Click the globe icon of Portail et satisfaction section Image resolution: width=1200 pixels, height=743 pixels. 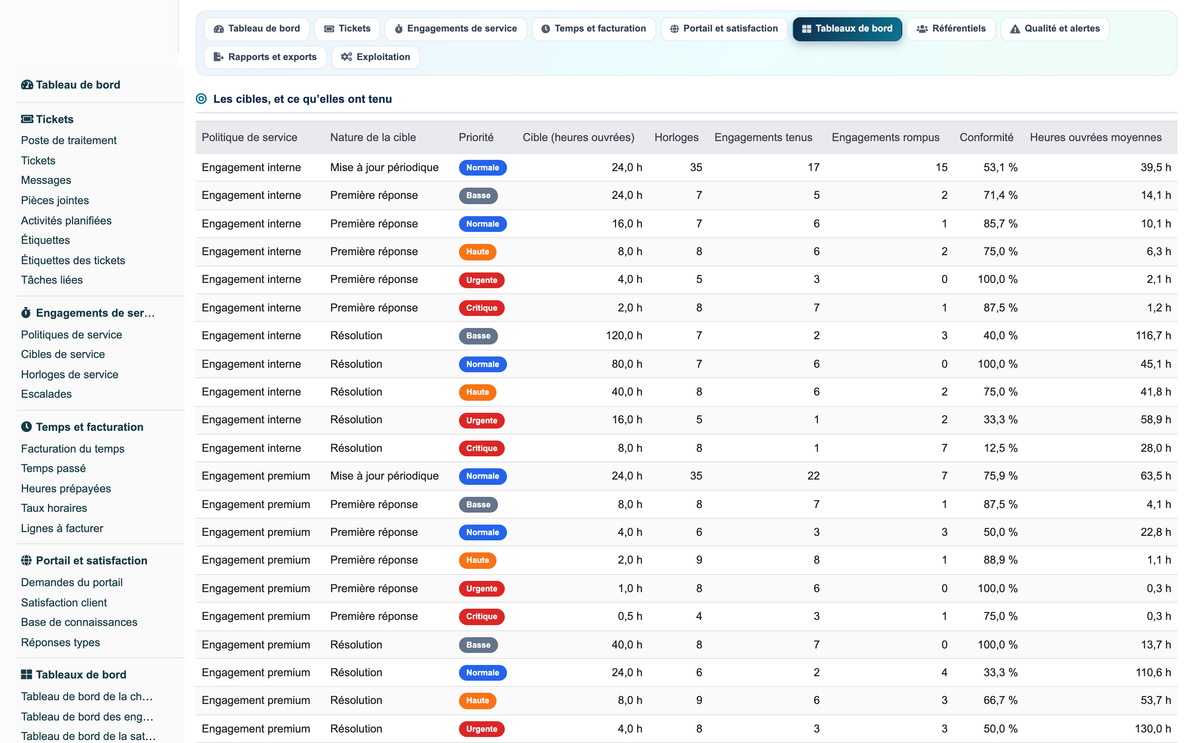27,561
